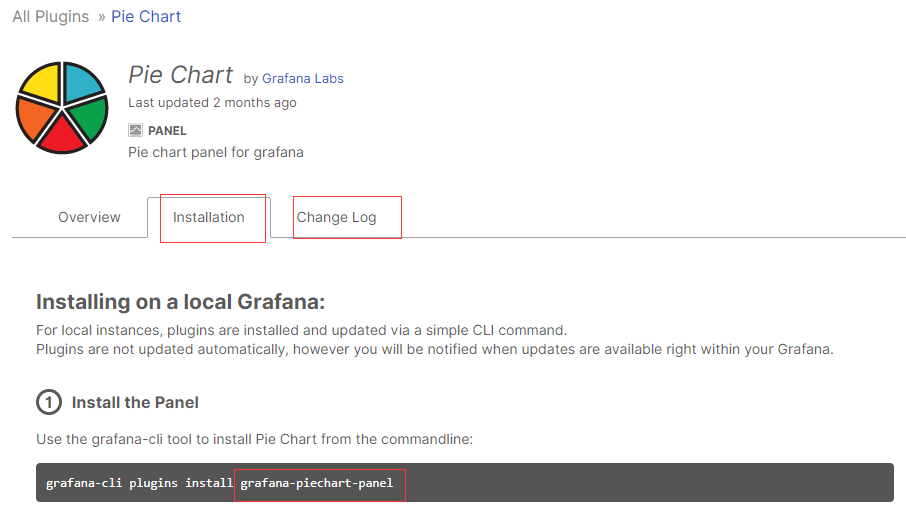The image size is (906, 514).
Task: Click the "Install the Panel" step heading
Action: pos(135,402)
